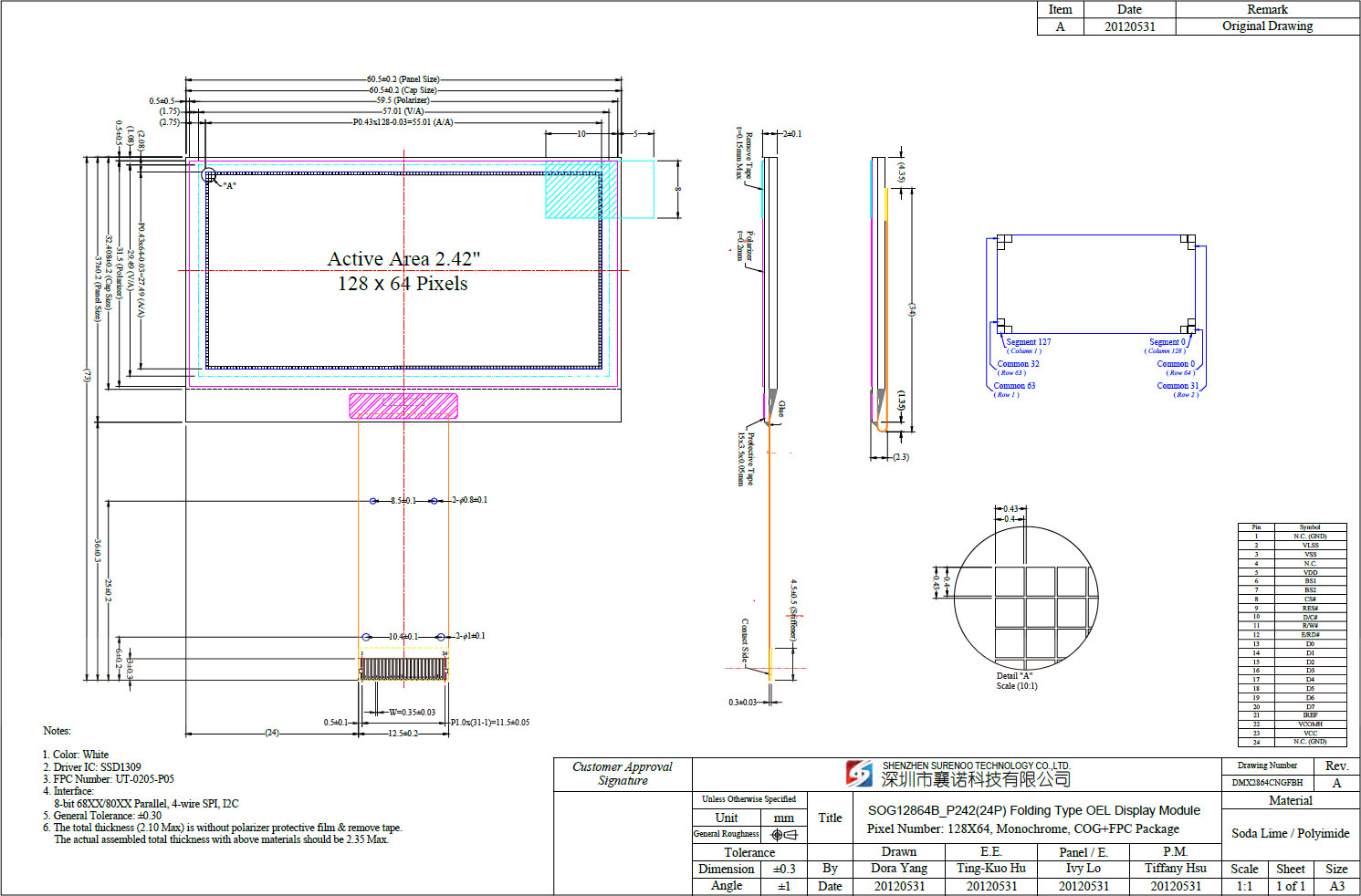Click the Surenoo company logo
The height and width of the screenshot is (896, 1361).
(x=859, y=774)
